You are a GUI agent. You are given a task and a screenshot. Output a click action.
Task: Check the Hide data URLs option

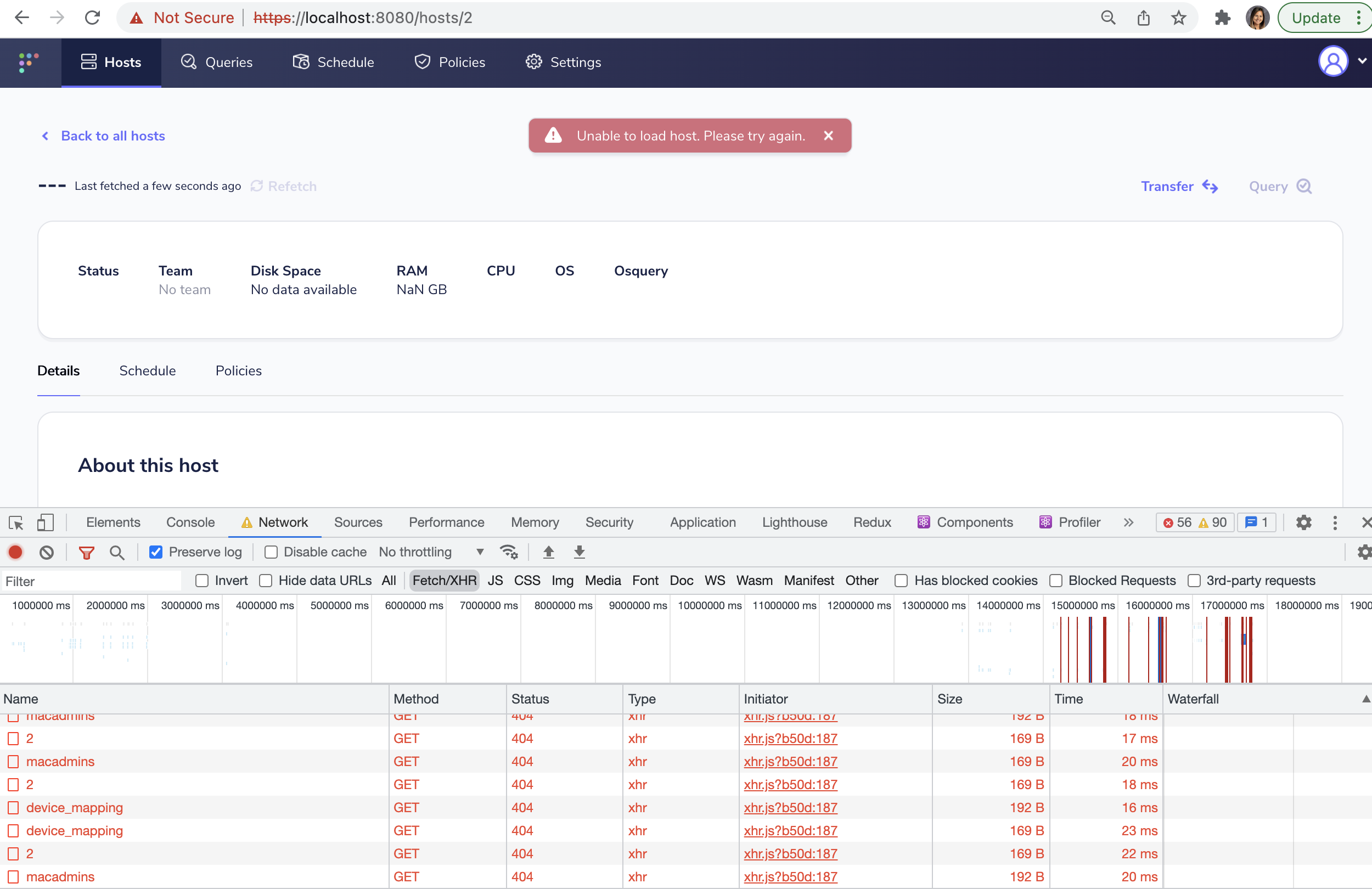(x=266, y=581)
